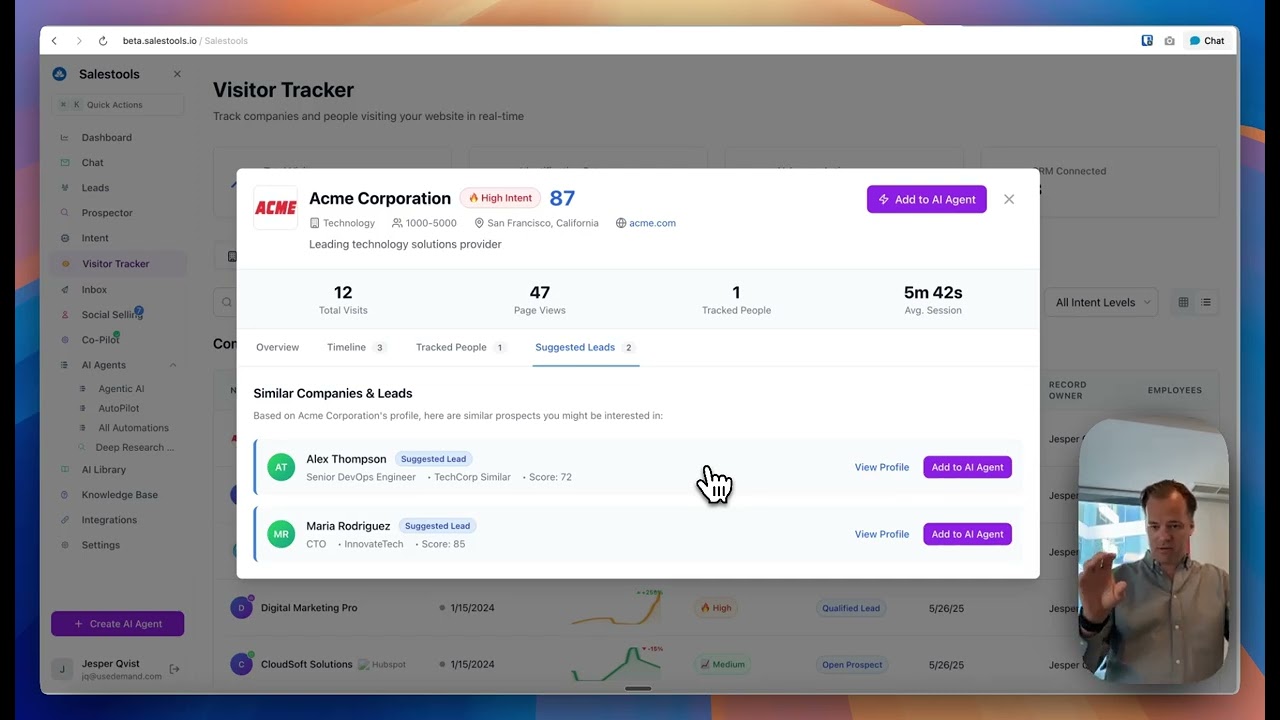
Task: Close the Acme Corporation dialog
Action: 1009,199
